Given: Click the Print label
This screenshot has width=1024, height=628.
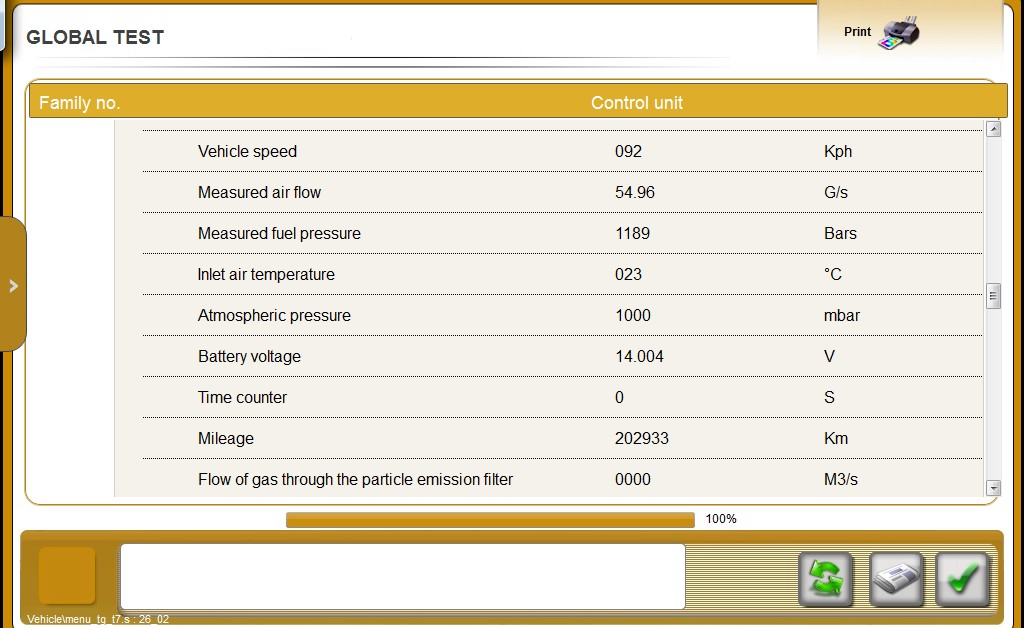Looking at the screenshot, I should [x=857, y=31].
